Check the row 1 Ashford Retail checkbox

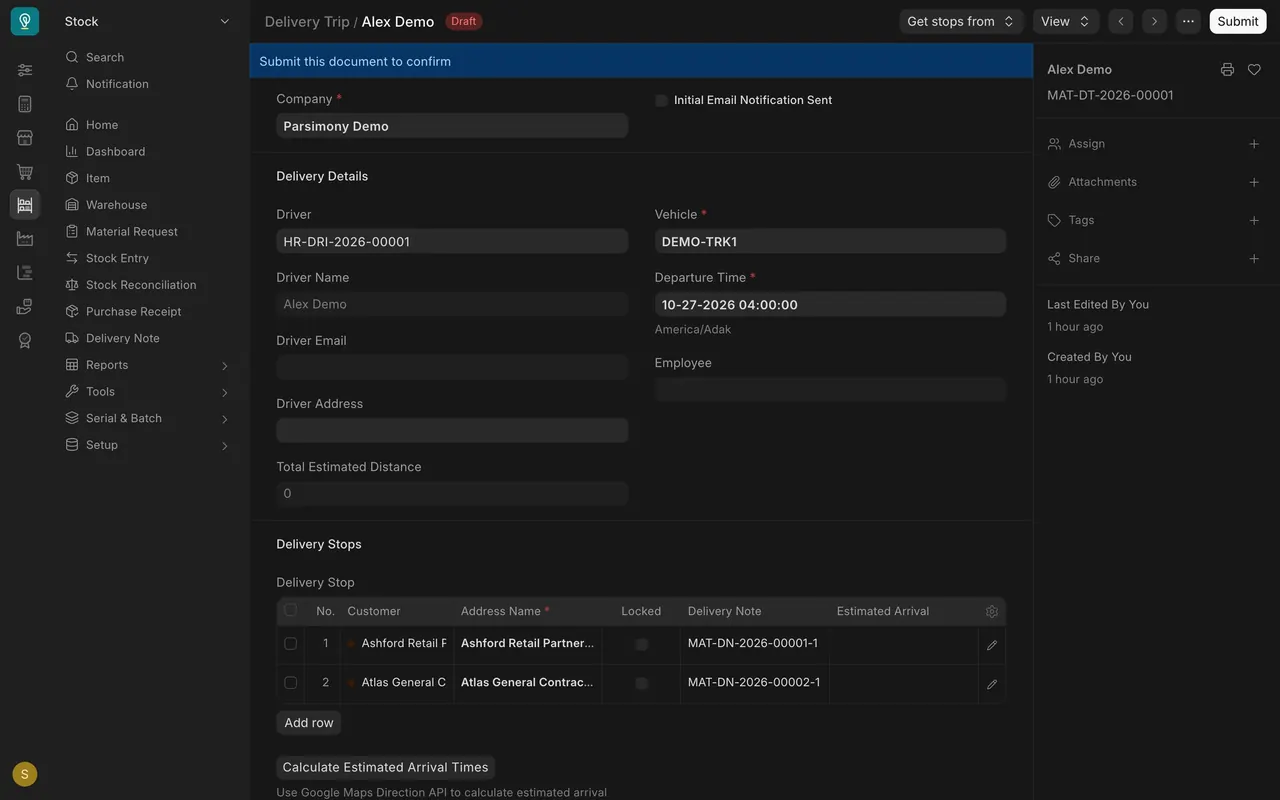[x=290, y=643]
